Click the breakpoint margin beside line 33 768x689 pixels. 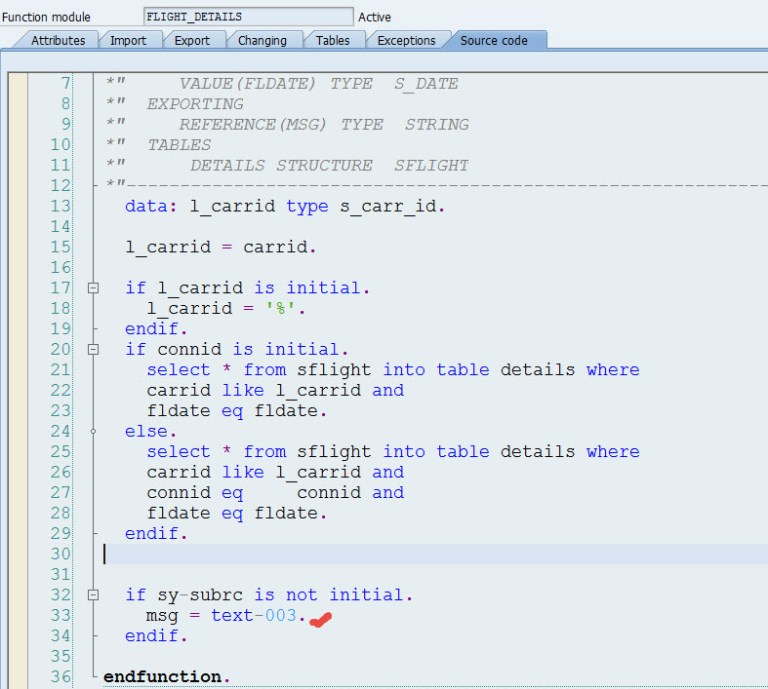[x=18, y=615]
